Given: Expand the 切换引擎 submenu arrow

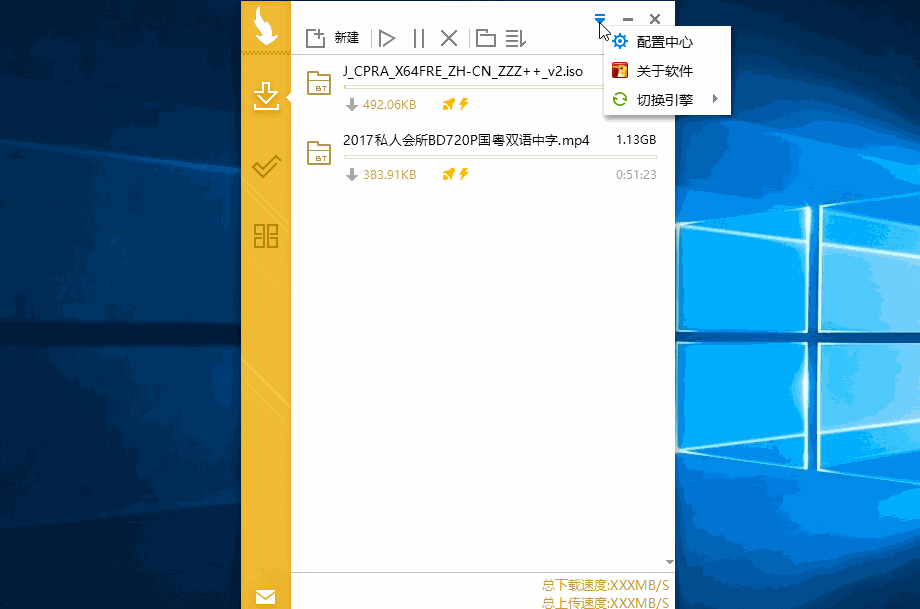Looking at the screenshot, I should (x=716, y=99).
